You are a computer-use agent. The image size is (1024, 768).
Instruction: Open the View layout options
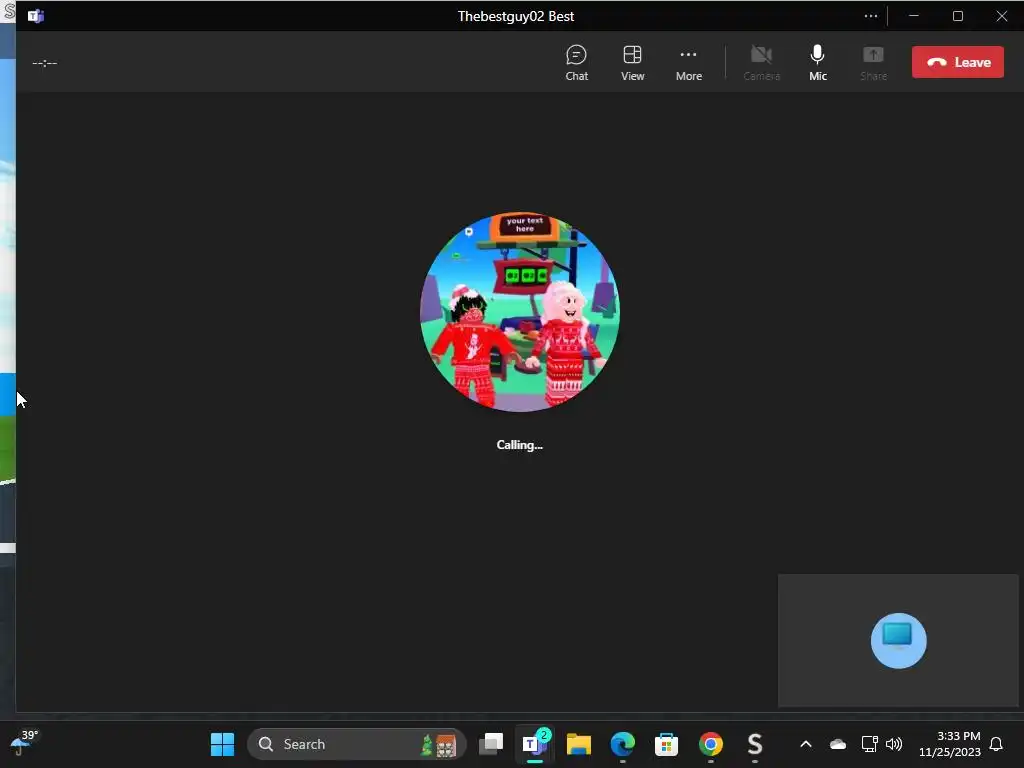click(632, 63)
